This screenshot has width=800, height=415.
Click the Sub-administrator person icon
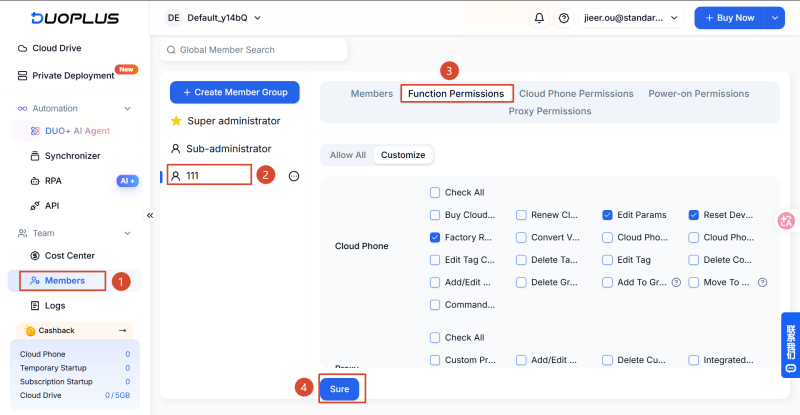click(176, 149)
